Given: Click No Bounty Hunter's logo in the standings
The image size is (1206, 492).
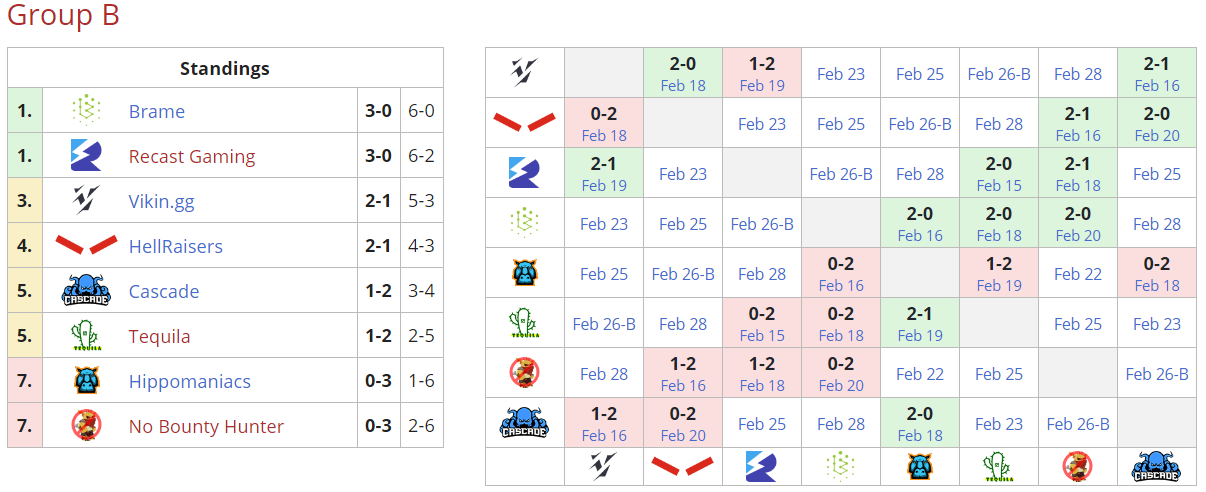Looking at the screenshot, I should (x=87, y=426).
